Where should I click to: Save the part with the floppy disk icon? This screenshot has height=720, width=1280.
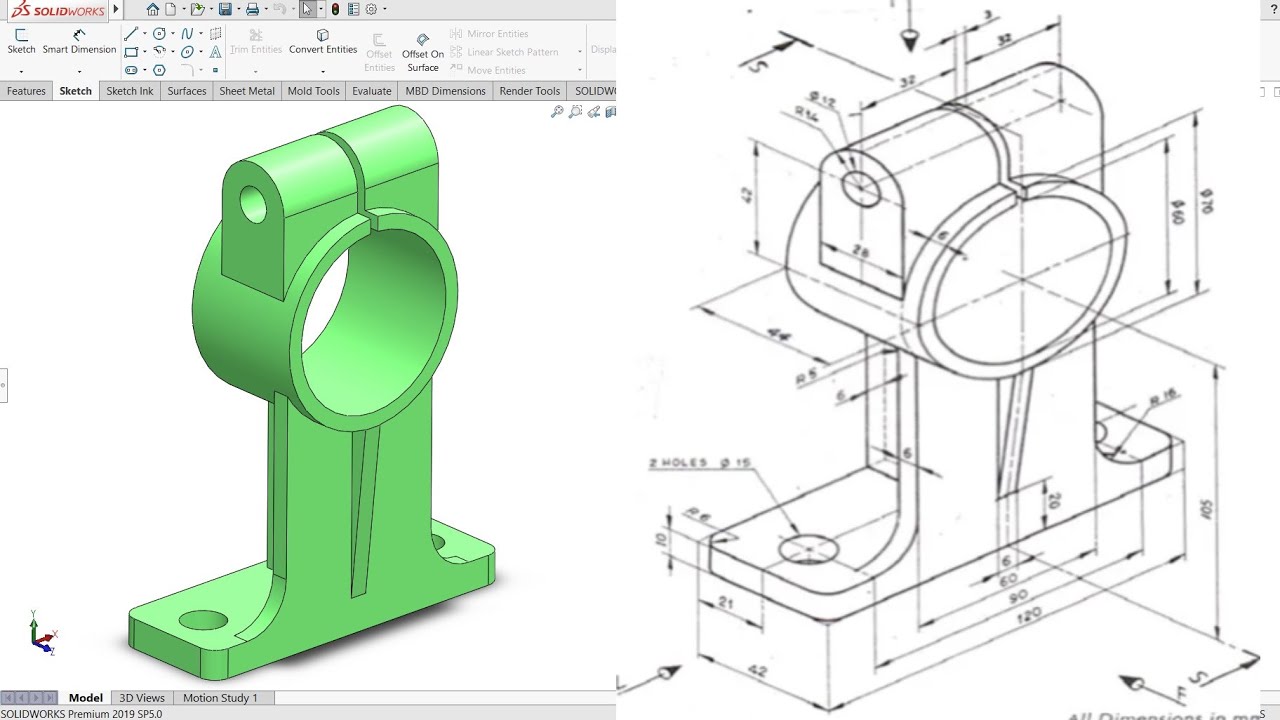pos(225,10)
